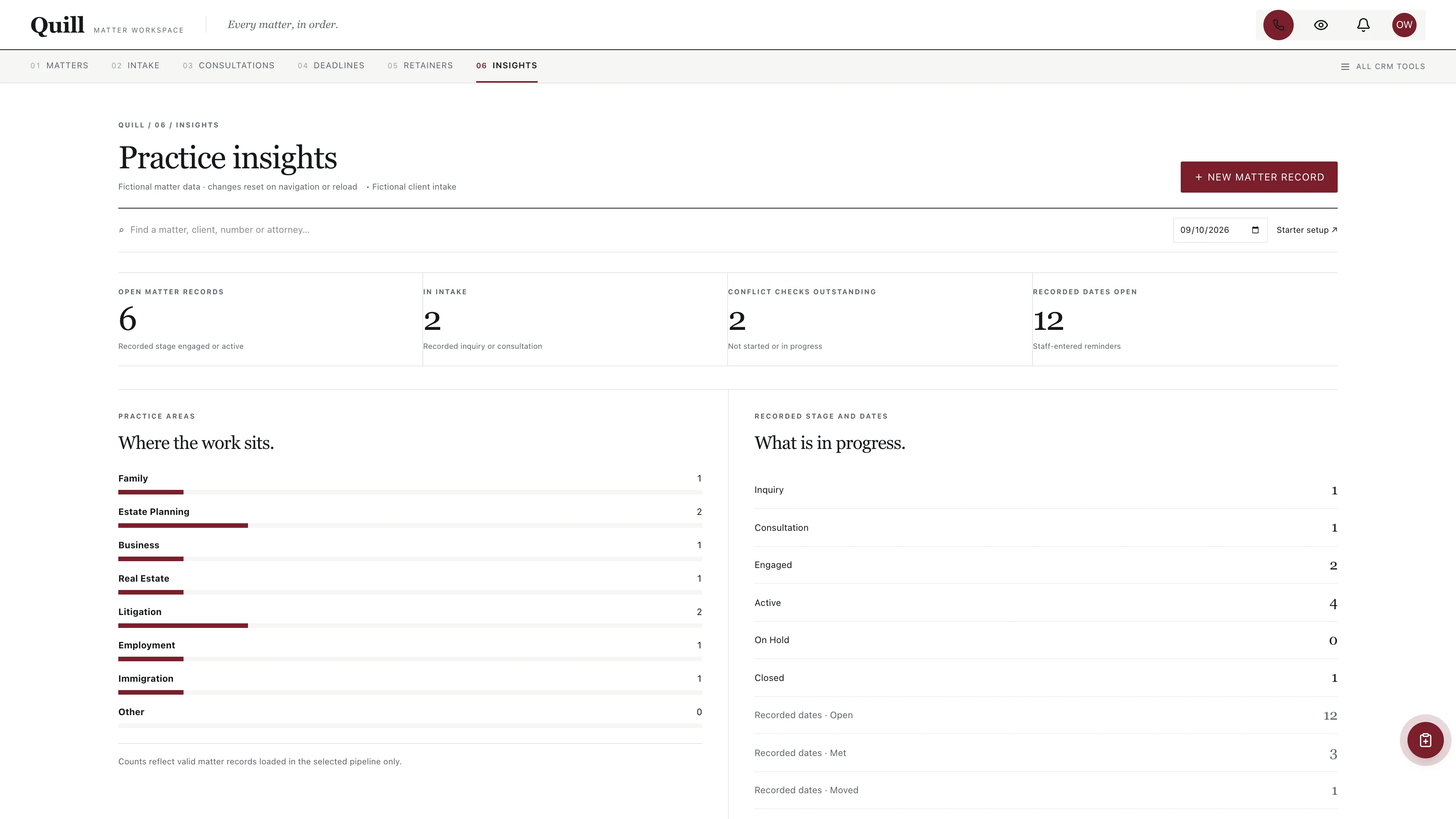Click the "Counts reflect valid matter records" note
Screen dimensions: 1456x819
pos(259,762)
